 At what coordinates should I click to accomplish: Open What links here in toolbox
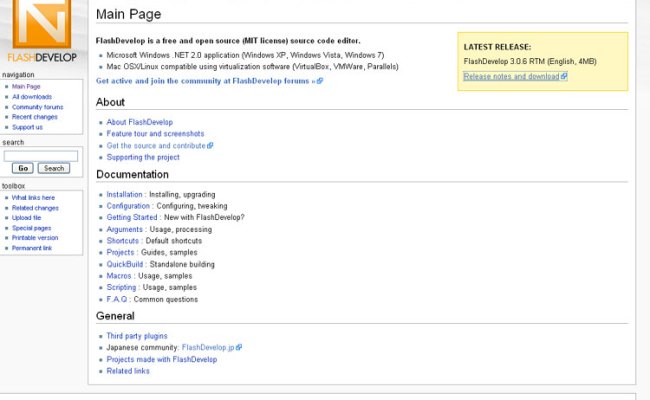(x=33, y=198)
